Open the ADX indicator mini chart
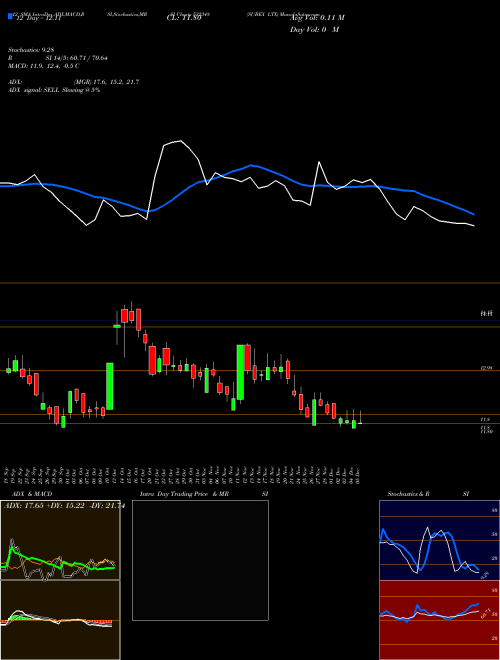Image resolution: width=500 pixels, height=660 pixels. click(60, 540)
